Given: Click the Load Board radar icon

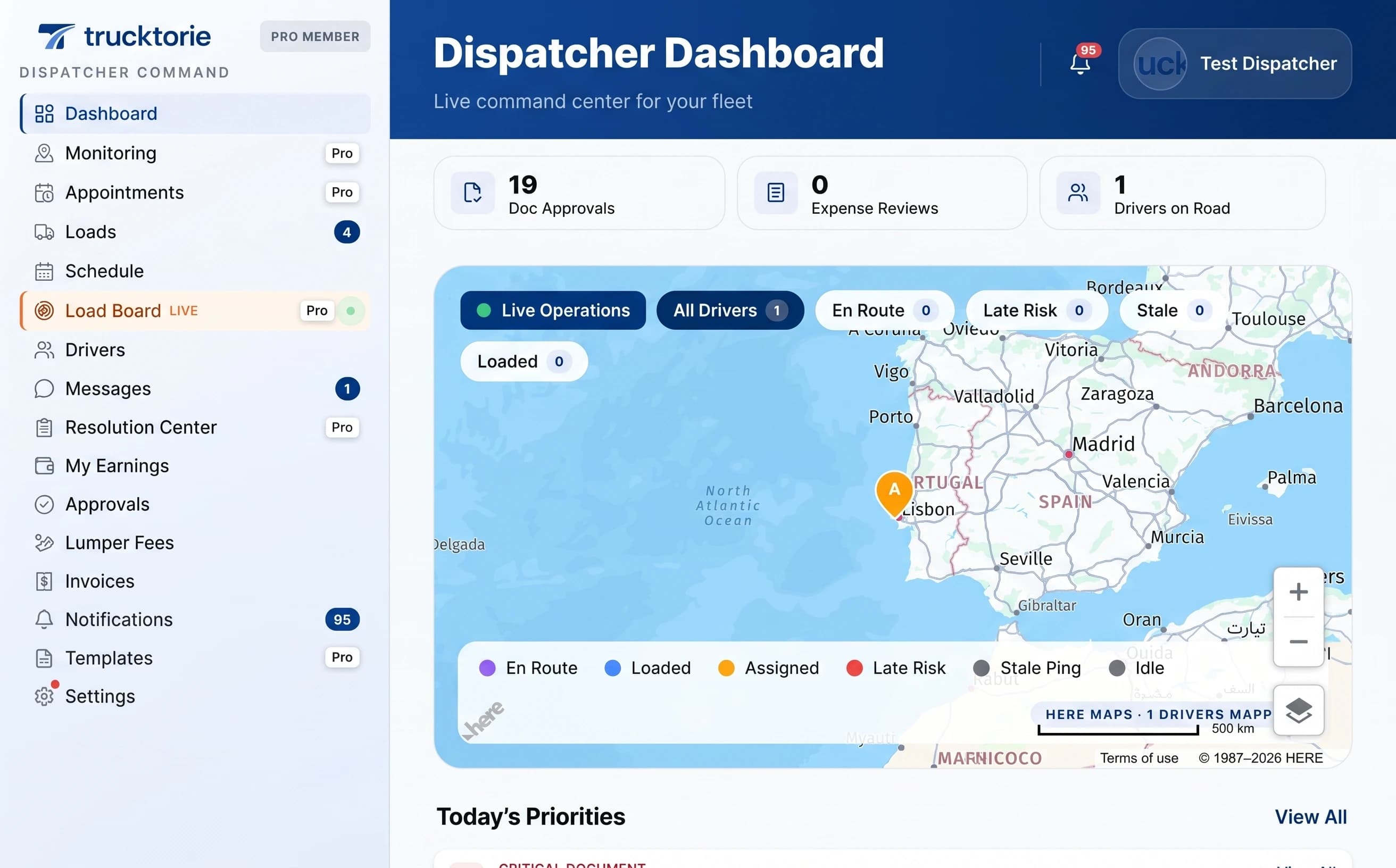Looking at the screenshot, I should coord(44,311).
